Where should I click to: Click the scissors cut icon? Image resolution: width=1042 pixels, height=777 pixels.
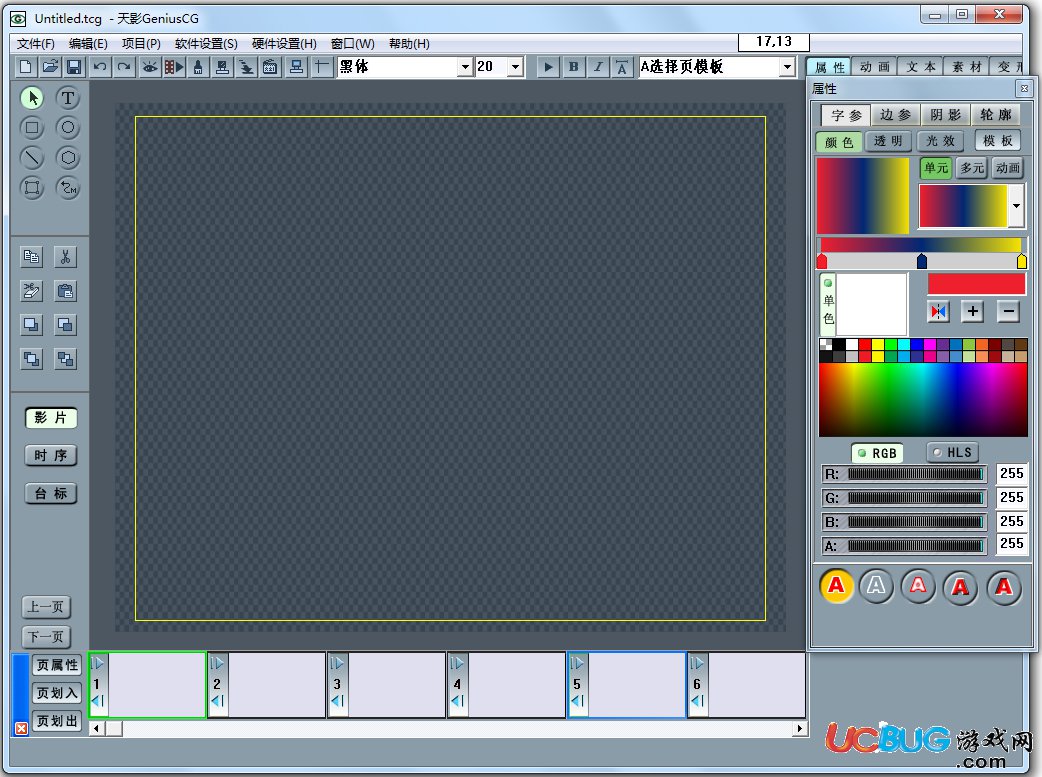coord(65,257)
